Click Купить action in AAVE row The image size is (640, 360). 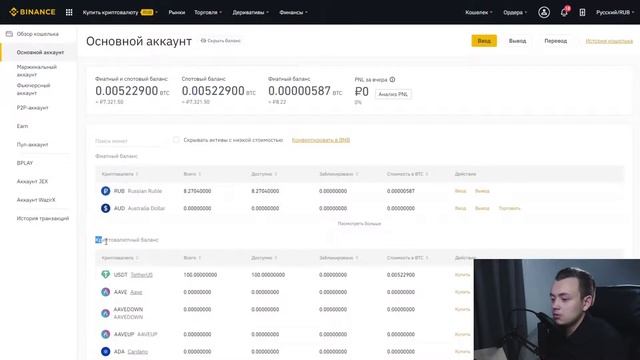click(x=462, y=292)
